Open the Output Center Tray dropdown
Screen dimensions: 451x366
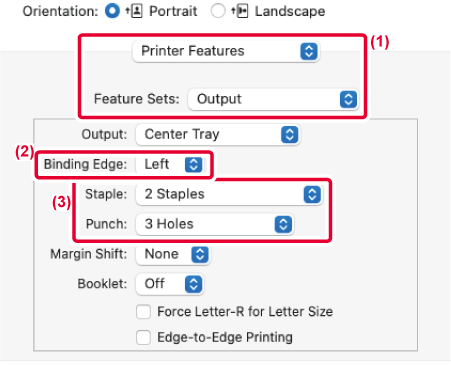click(x=218, y=135)
